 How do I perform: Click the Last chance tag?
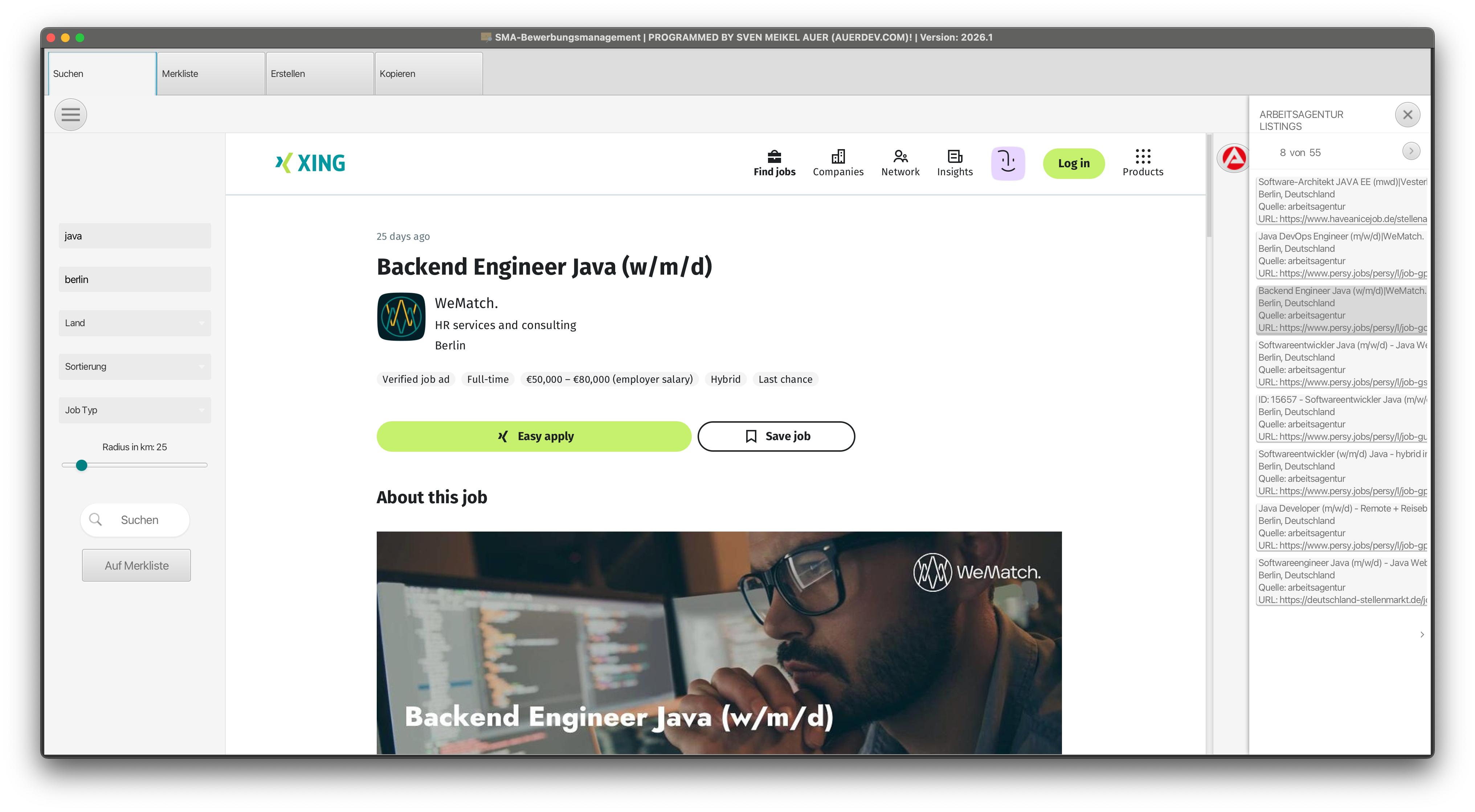coord(785,379)
